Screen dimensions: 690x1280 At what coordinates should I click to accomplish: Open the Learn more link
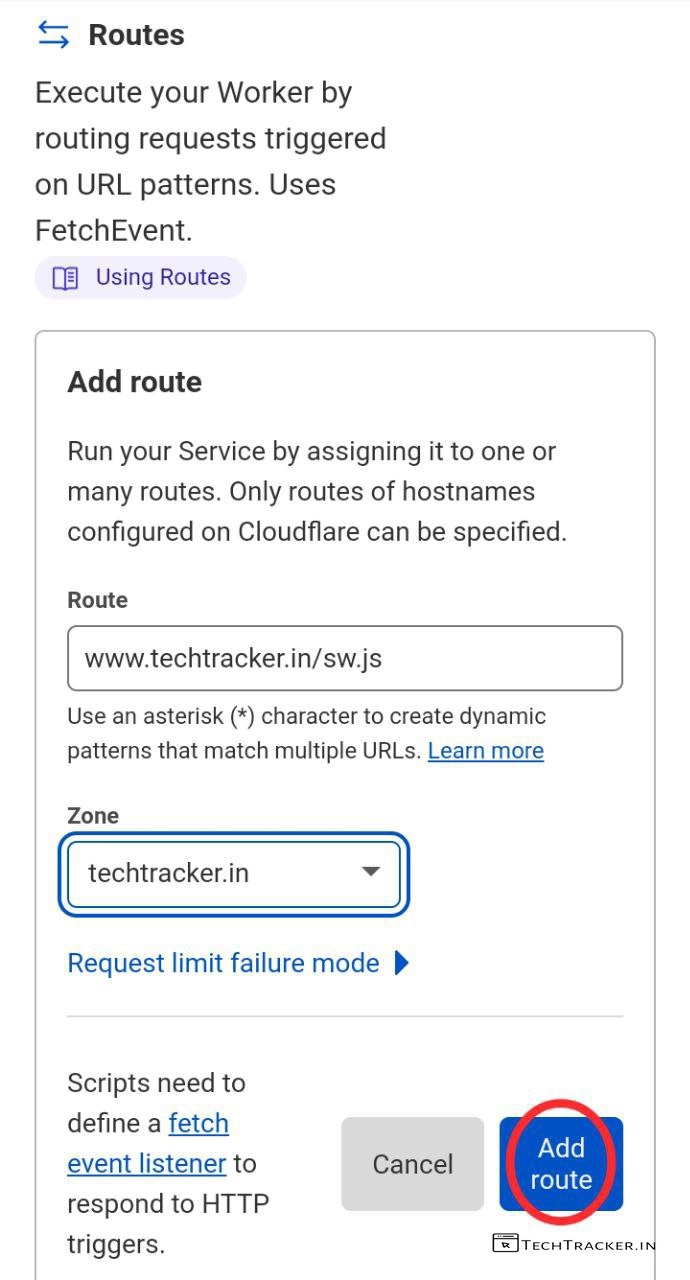(485, 751)
